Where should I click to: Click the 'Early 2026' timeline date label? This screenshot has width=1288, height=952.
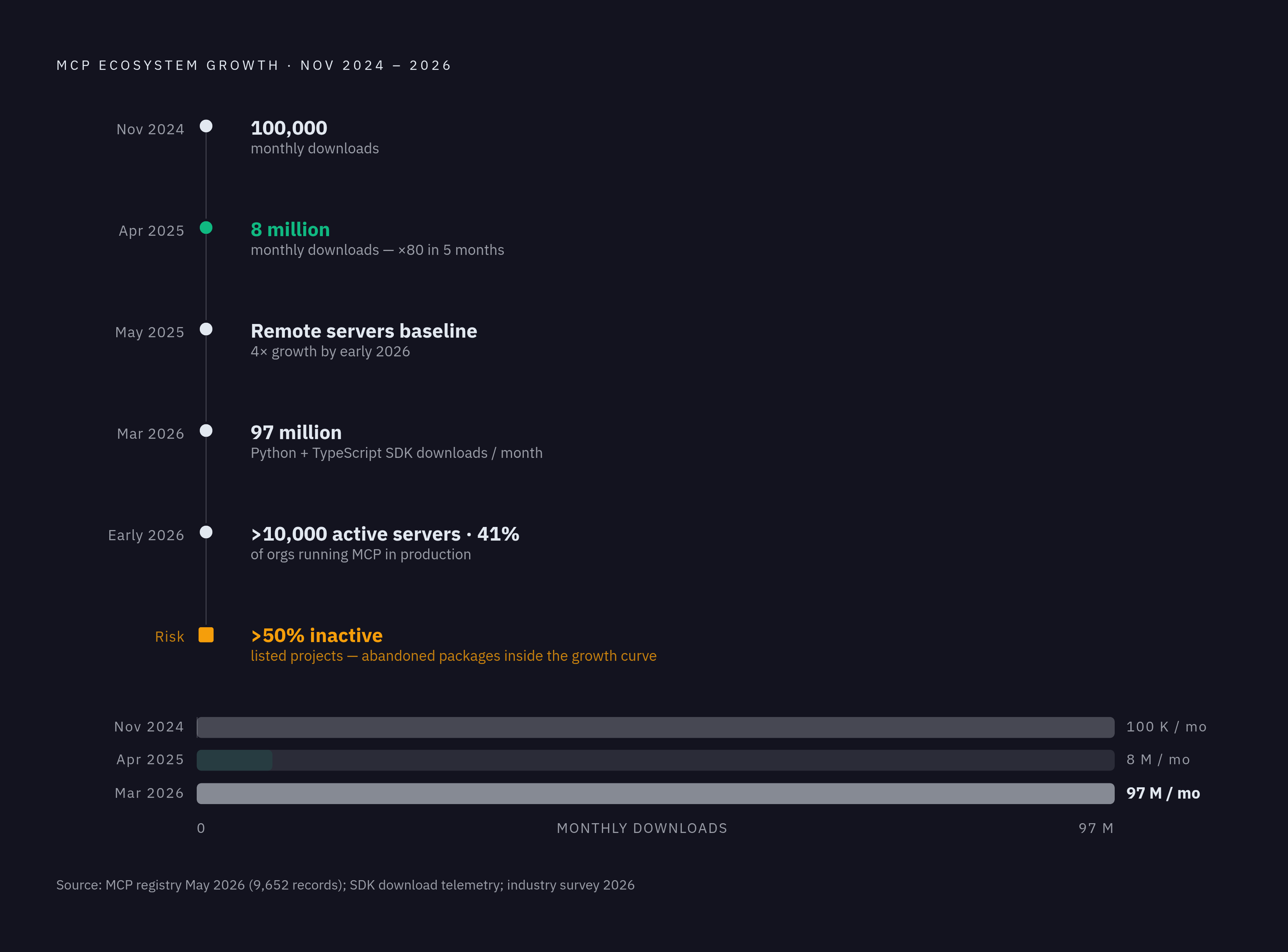tap(146, 535)
